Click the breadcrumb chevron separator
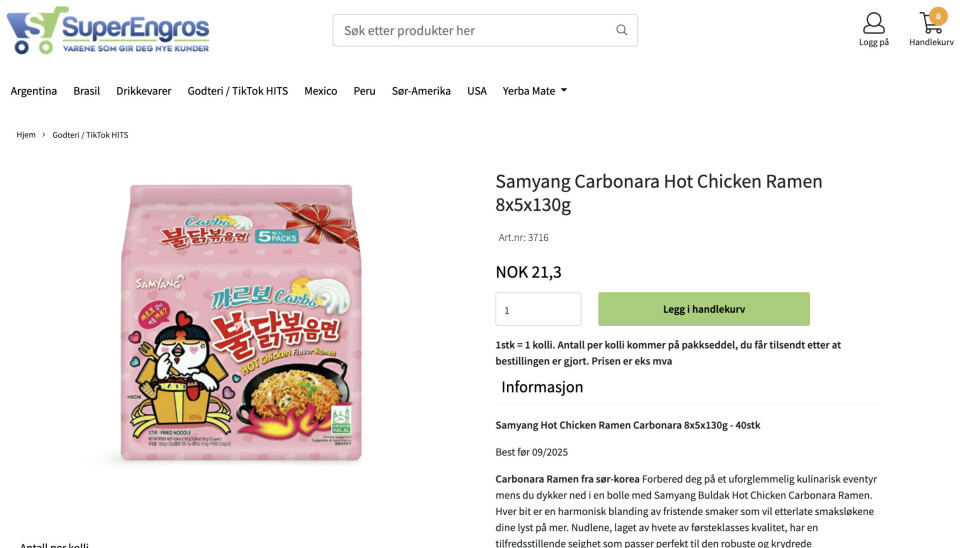The height and width of the screenshot is (548, 960). pyautogui.click(x=44, y=135)
